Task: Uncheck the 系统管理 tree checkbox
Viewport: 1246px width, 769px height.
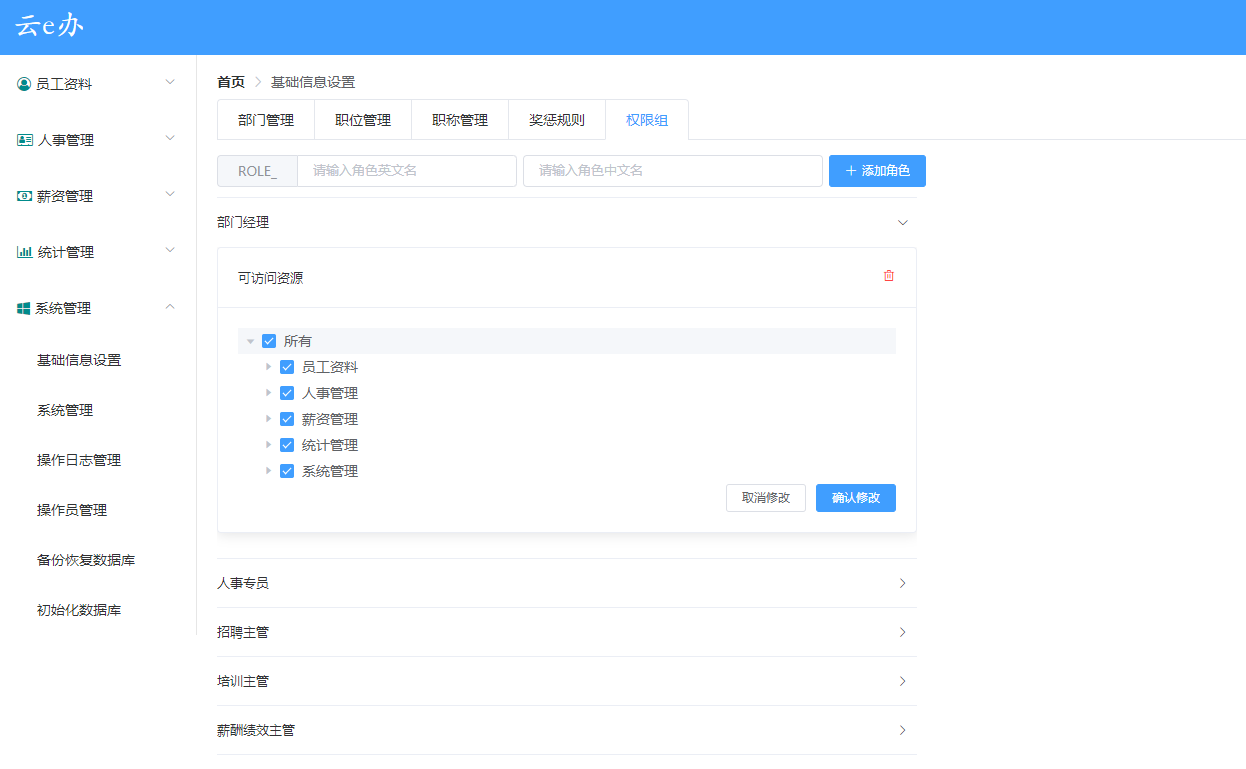Action: point(287,471)
